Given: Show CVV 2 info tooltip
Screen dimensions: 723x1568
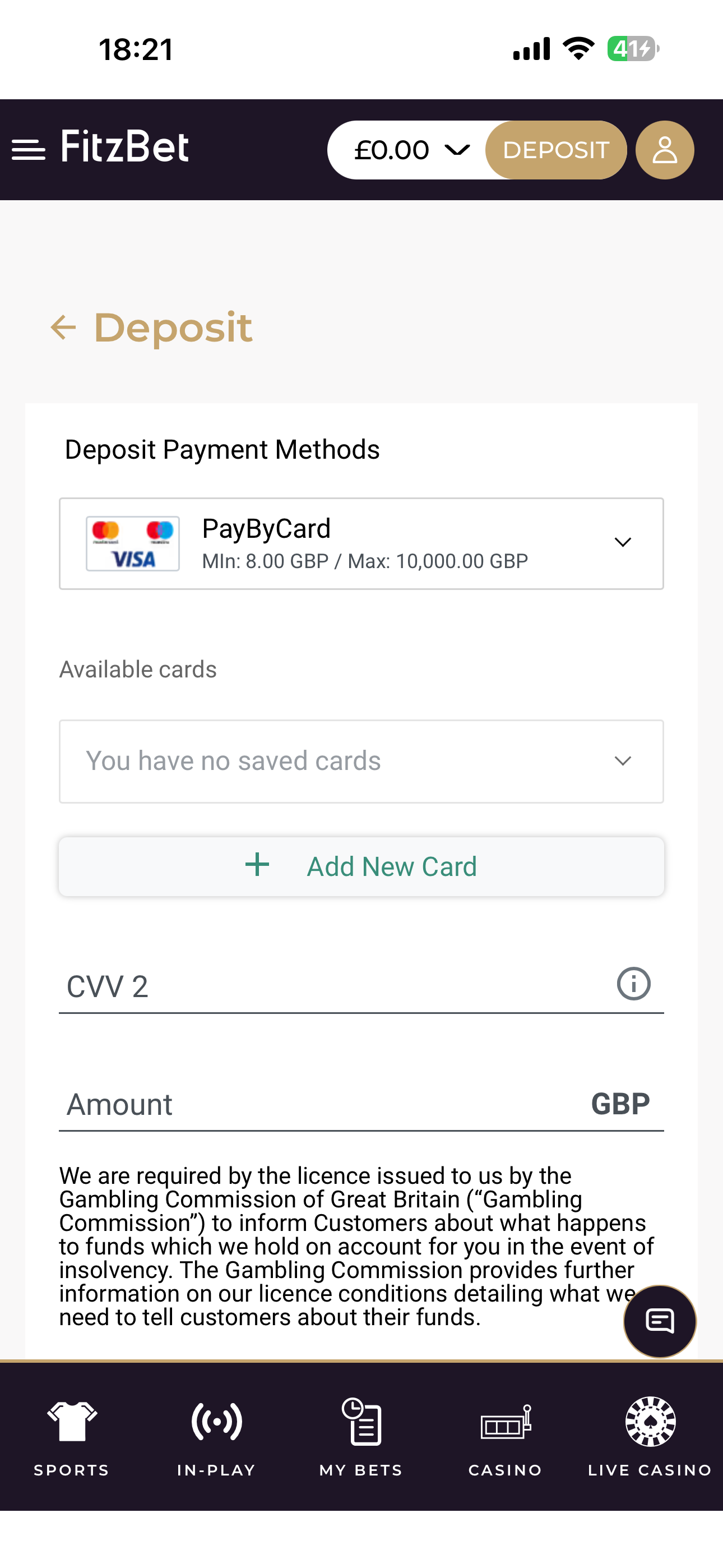Looking at the screenshot, I should click(633, 984).
